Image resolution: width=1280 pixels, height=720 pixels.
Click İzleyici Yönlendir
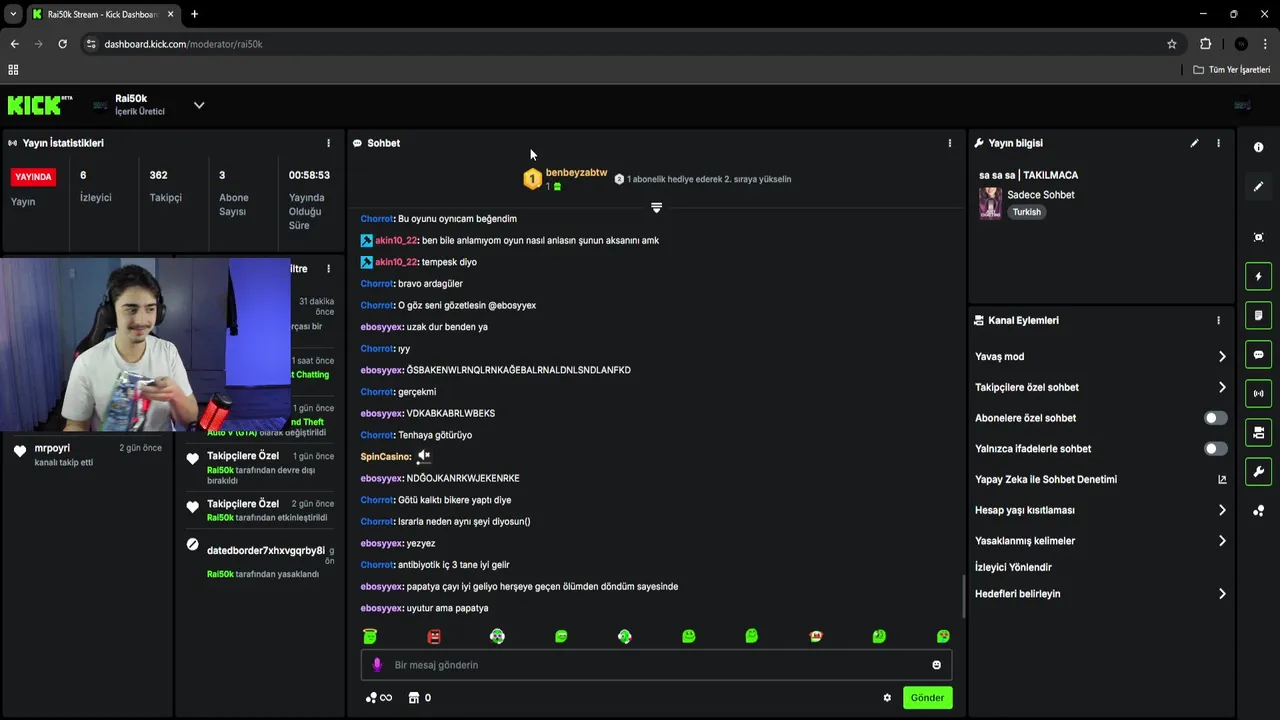click(x=1013, y=568)
